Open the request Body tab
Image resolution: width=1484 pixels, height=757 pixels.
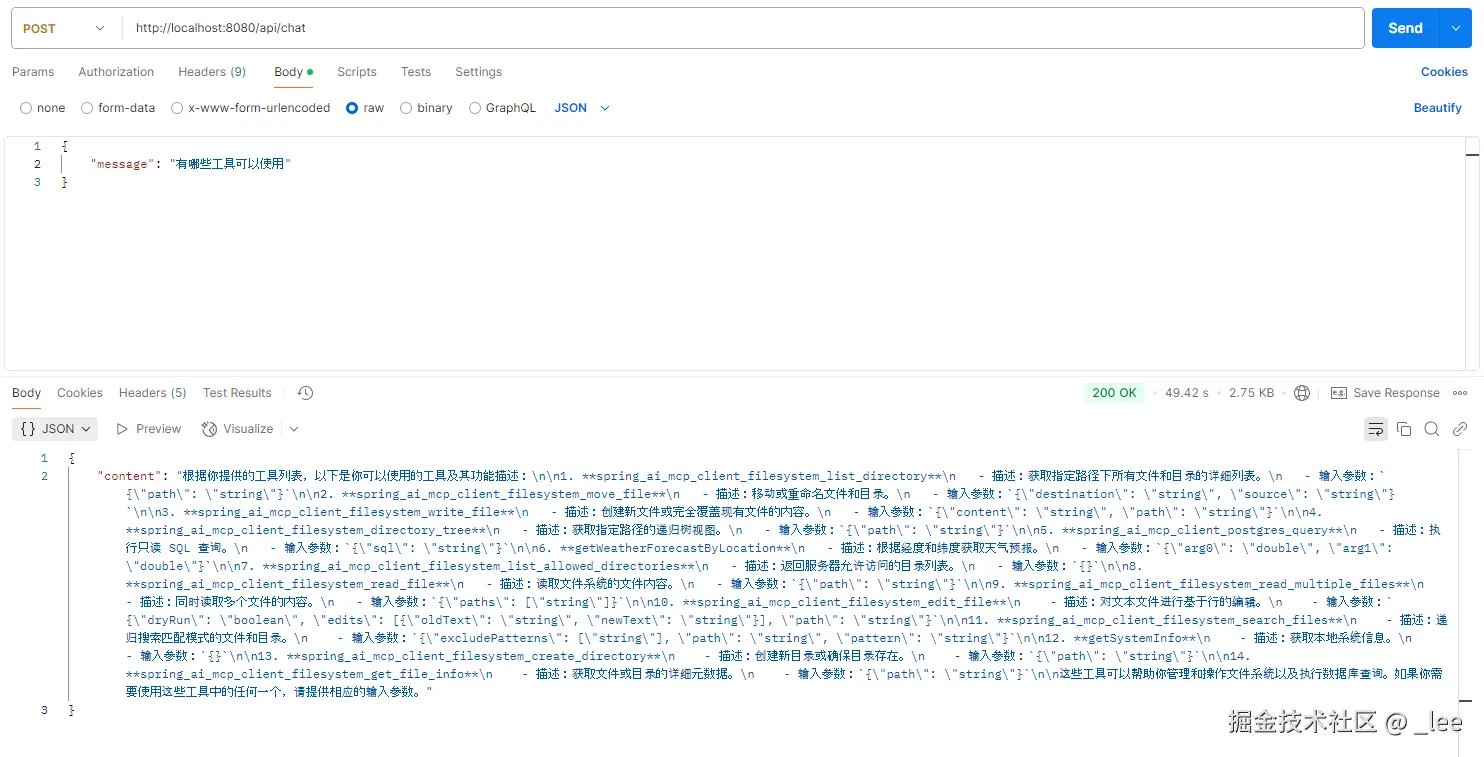coord(293,72)
